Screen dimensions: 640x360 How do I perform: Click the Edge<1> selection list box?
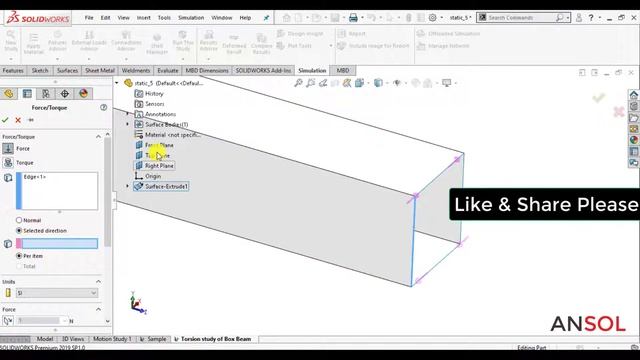pyautogui.click(x=57, y=191)
